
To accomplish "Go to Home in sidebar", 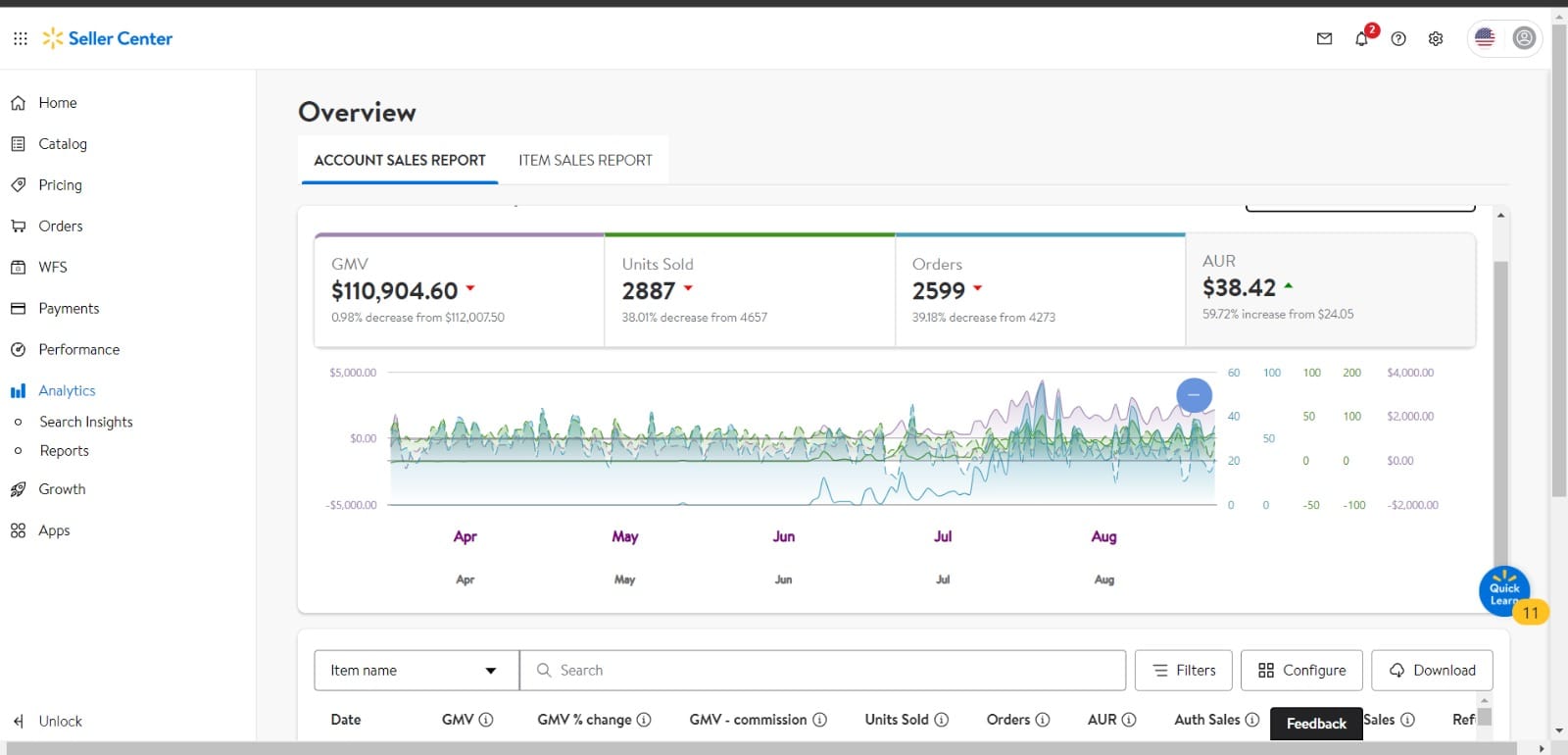I will [x=58, y=103].
